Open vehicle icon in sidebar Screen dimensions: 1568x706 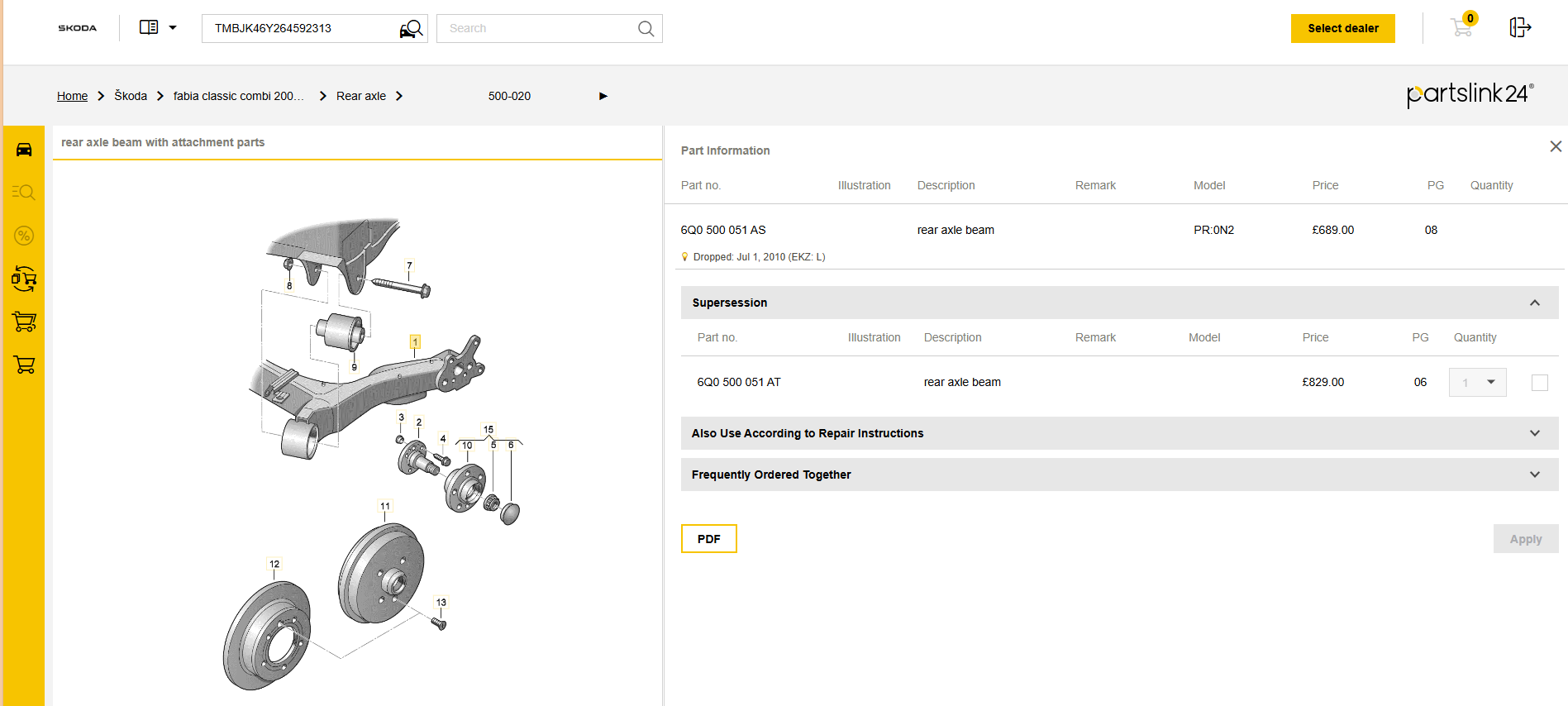tap(24, 150)
